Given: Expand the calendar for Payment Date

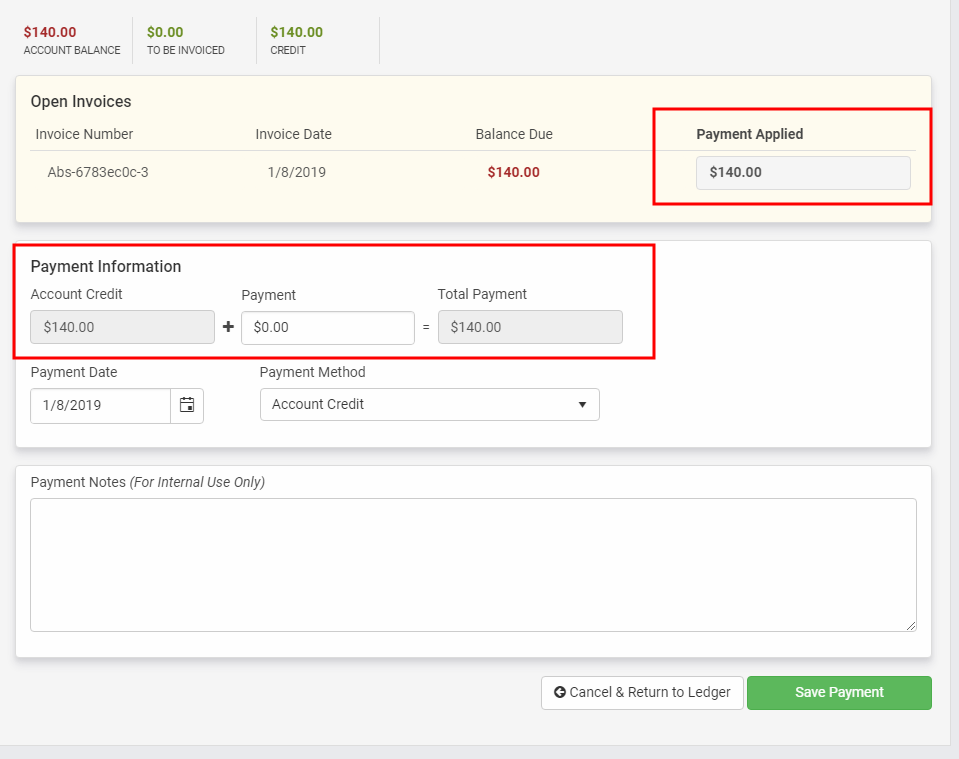Looking at the screenshot, I should coord(189,405).
